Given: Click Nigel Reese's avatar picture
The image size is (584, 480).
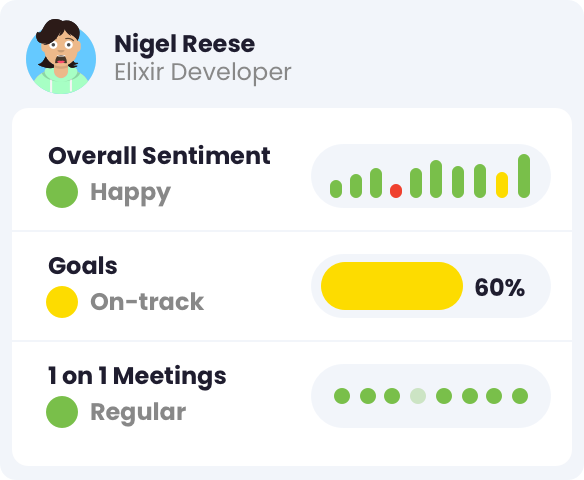Looking at the screenshot, I should point(61,57).
